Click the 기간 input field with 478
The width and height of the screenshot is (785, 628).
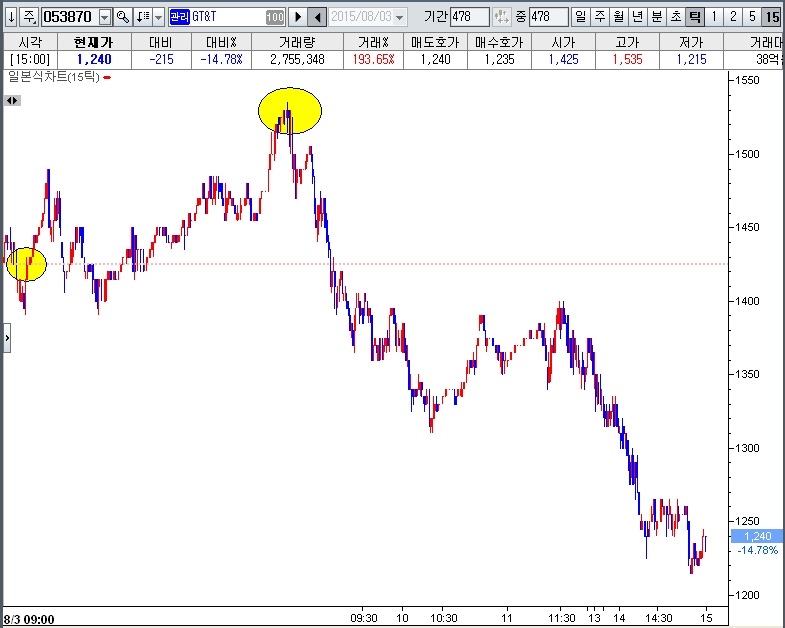click(x=469, y=17)
